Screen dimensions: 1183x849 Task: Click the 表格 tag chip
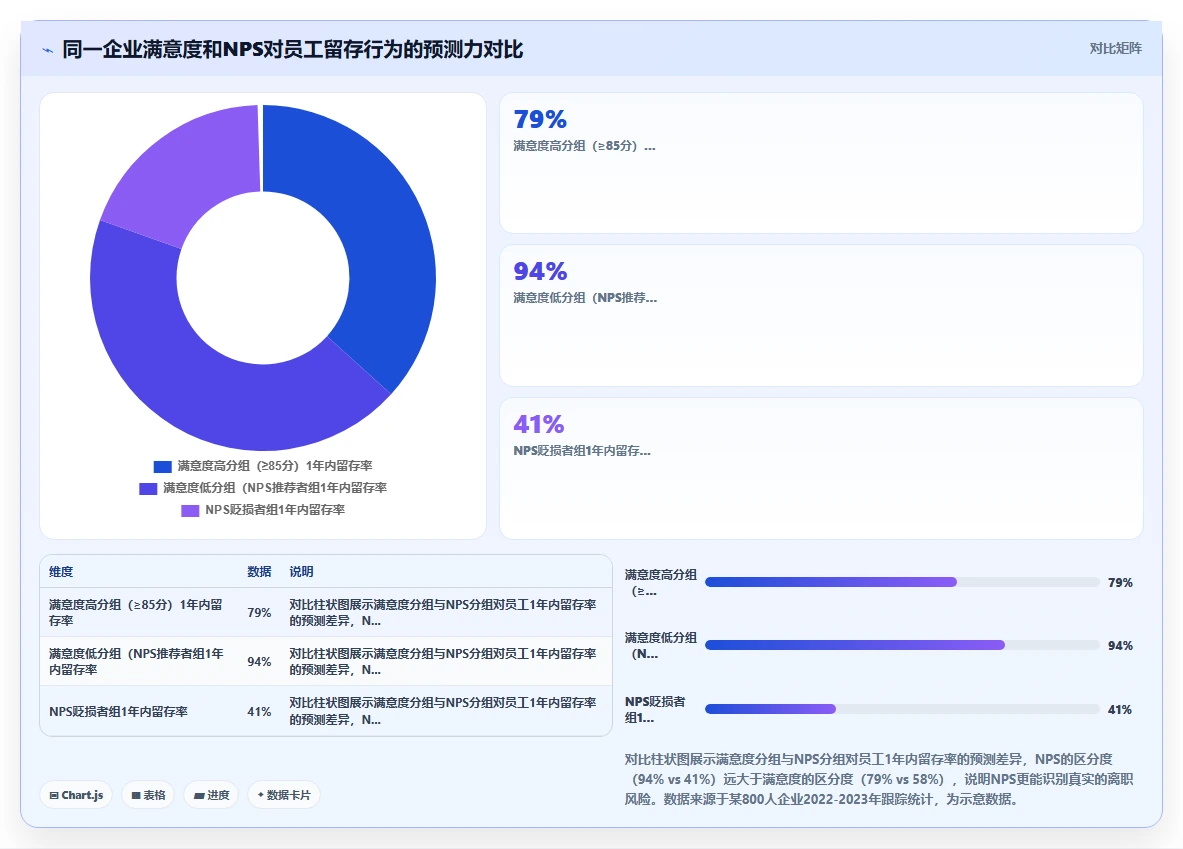point(148,795)
